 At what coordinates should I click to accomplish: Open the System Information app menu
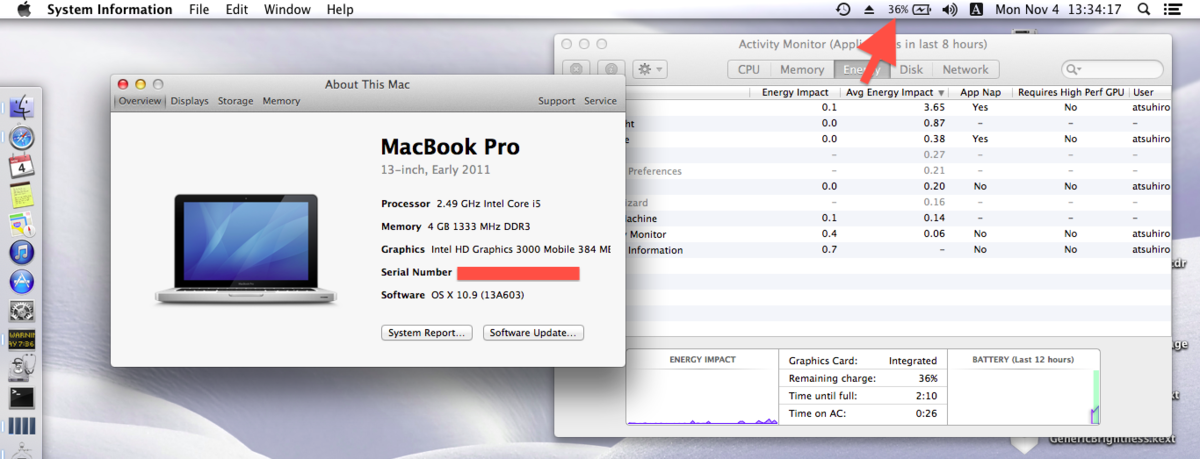pos(109,9)
